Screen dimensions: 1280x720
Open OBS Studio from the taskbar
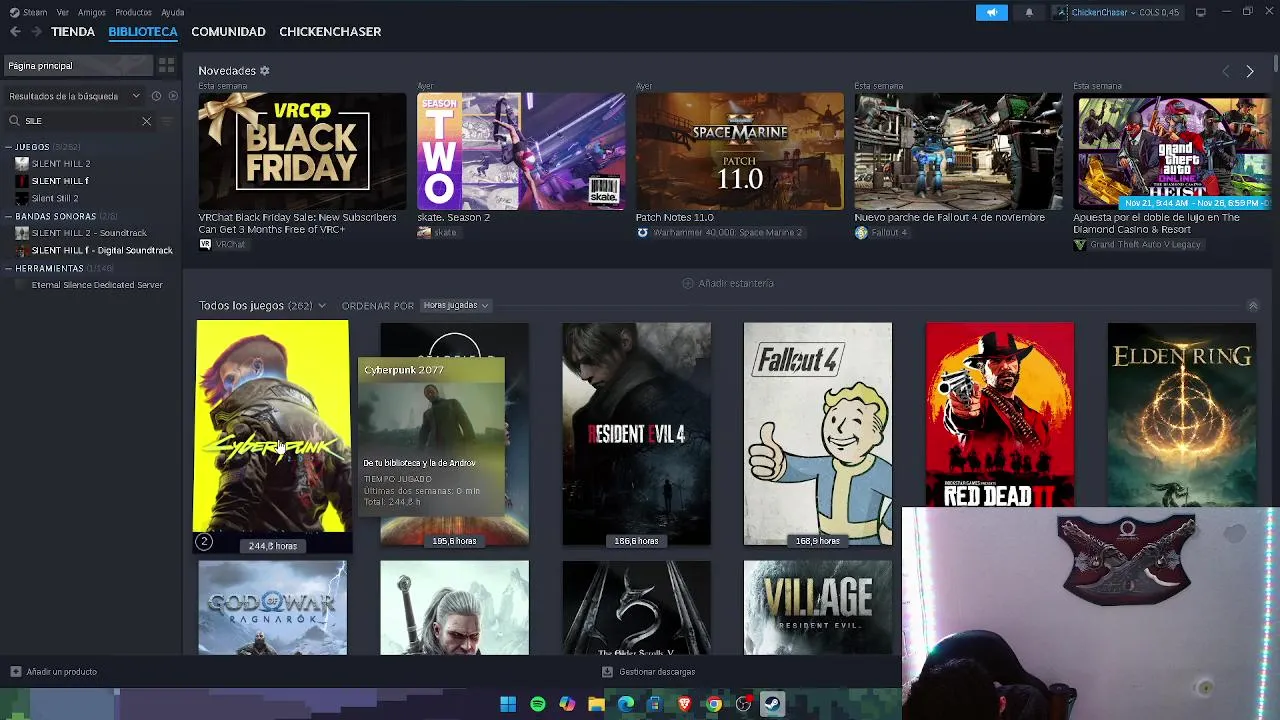tap(743, 704)
